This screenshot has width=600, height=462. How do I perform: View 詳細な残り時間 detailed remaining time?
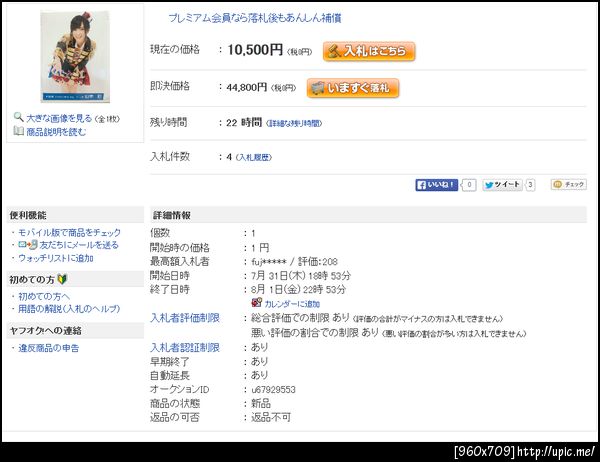[x=294, y=123]
